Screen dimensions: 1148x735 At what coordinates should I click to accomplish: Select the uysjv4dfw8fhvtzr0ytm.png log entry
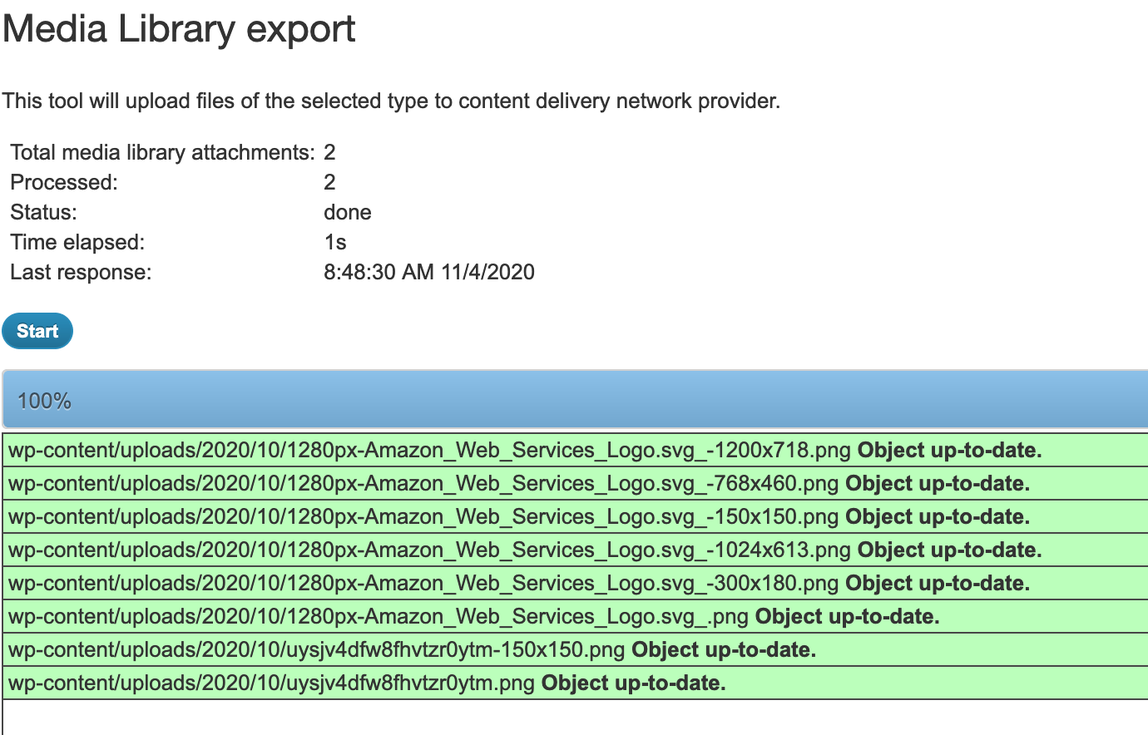click(367, 683)
